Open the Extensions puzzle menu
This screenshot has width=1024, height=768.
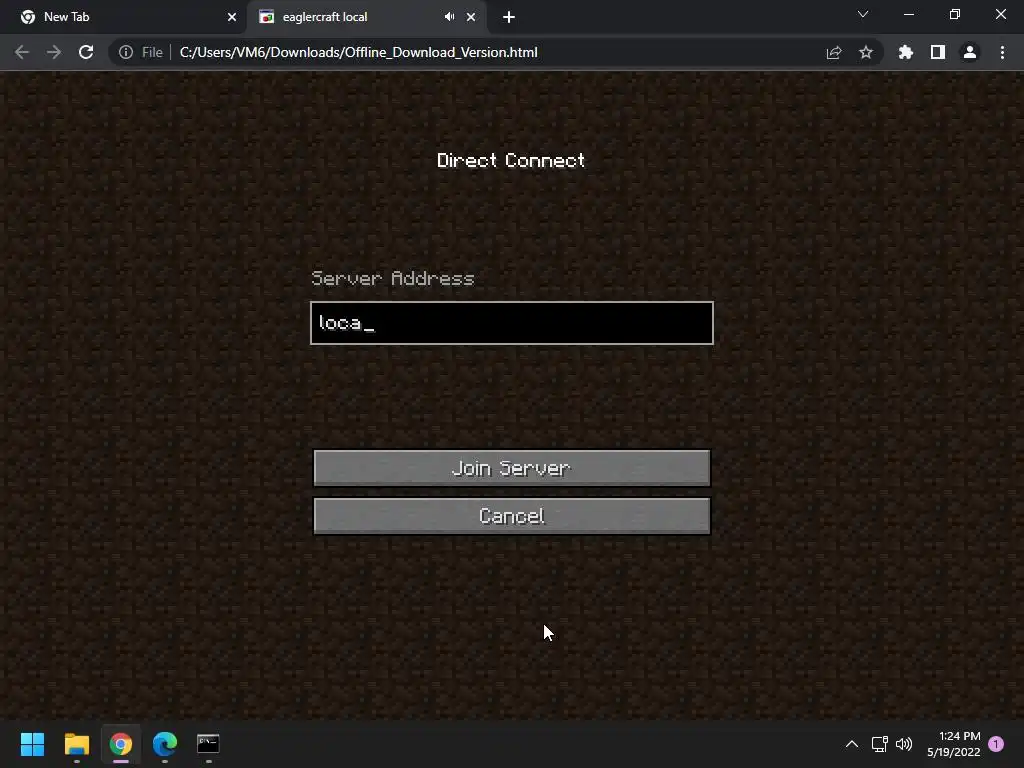pos(906,52)
